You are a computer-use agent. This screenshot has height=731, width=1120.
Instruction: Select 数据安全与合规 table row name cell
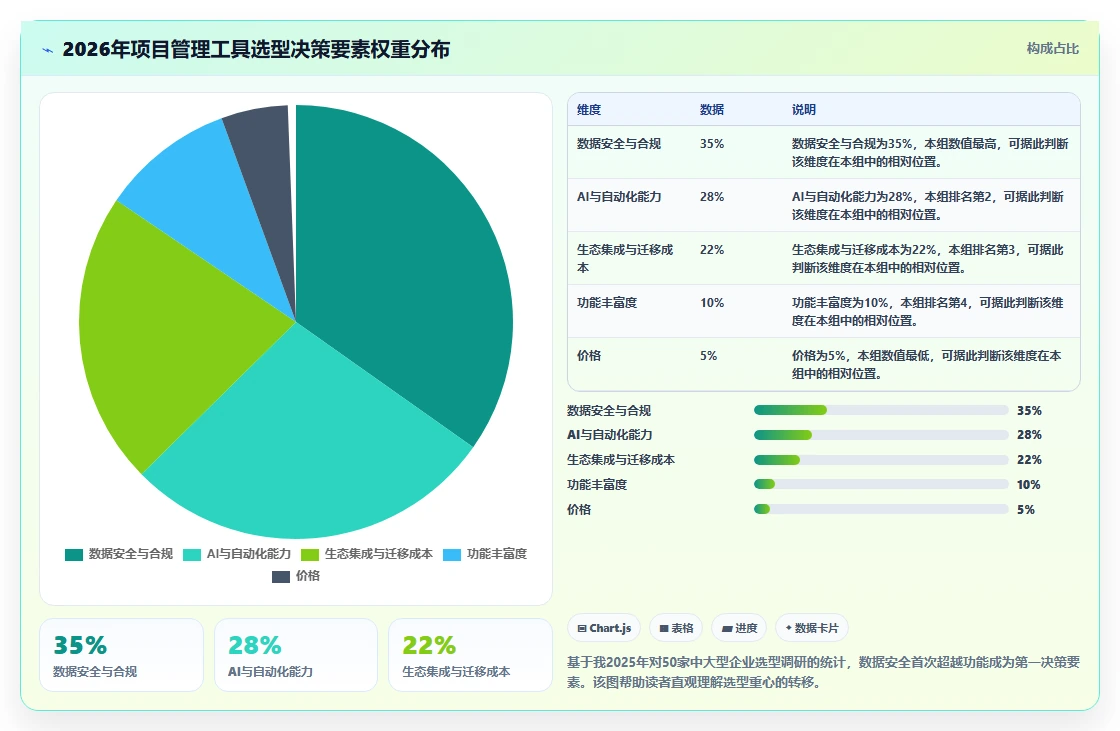629,152
